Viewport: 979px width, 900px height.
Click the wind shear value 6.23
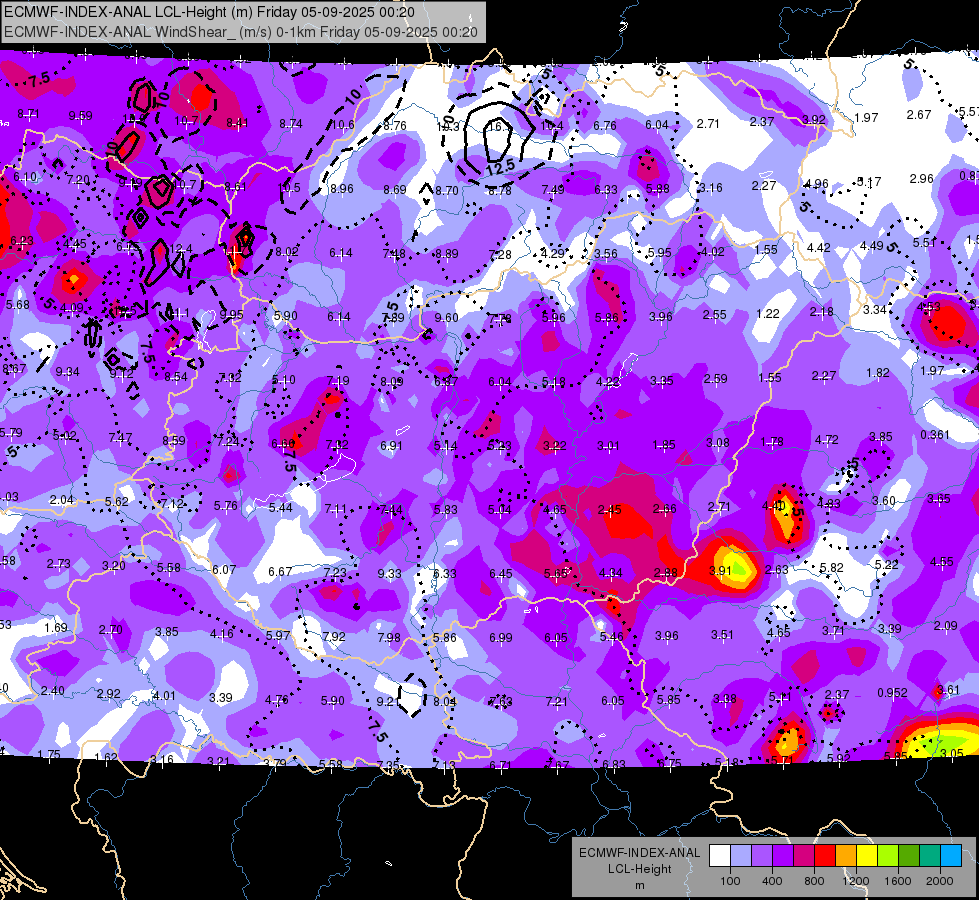tap(22, 240)
